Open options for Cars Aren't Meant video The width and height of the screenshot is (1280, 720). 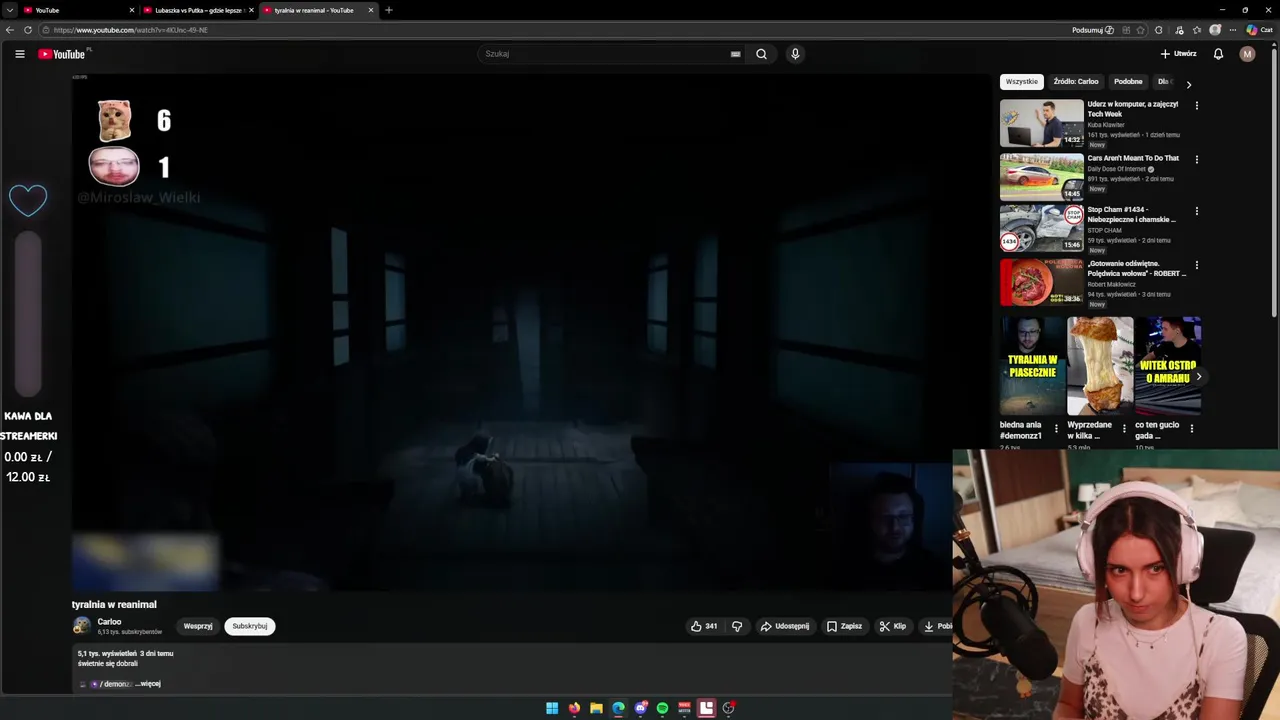[x=1197, y=159]
